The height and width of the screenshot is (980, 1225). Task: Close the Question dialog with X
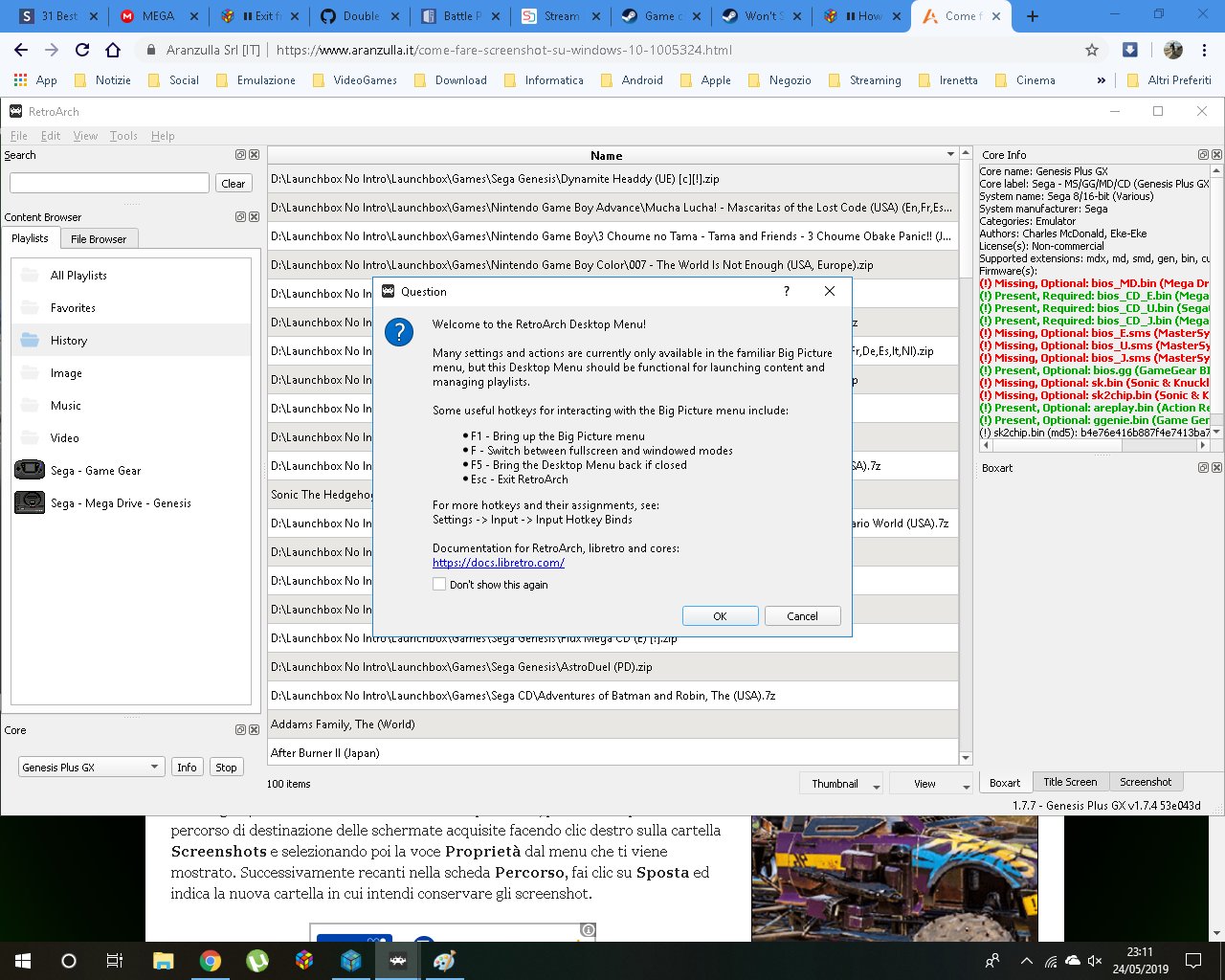click(x=830, y=291)
